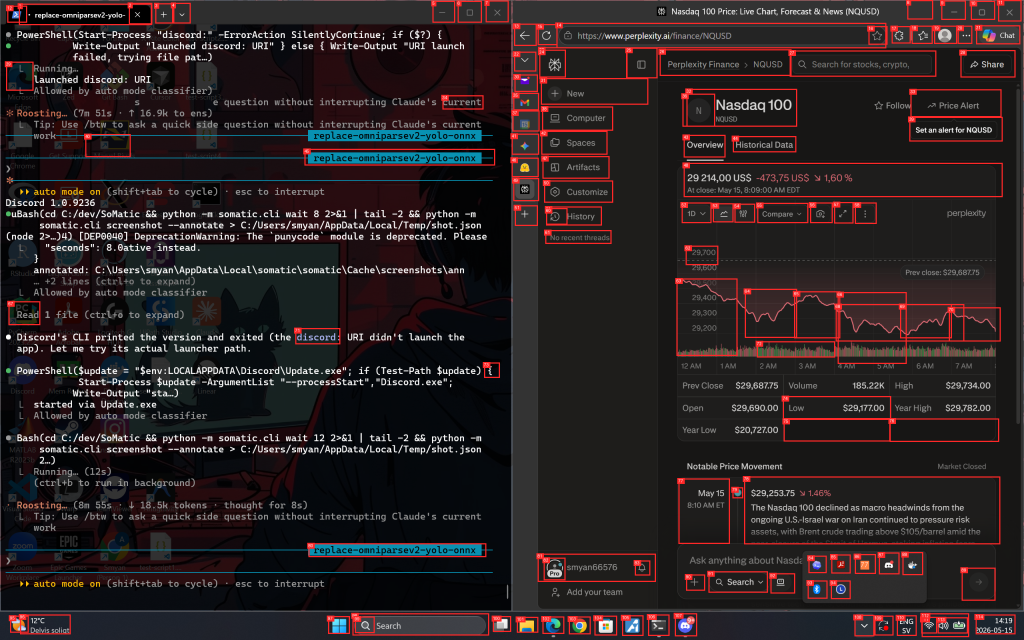
Task: Open the ENG SV language switcher
Action: (x=906, y=626)
